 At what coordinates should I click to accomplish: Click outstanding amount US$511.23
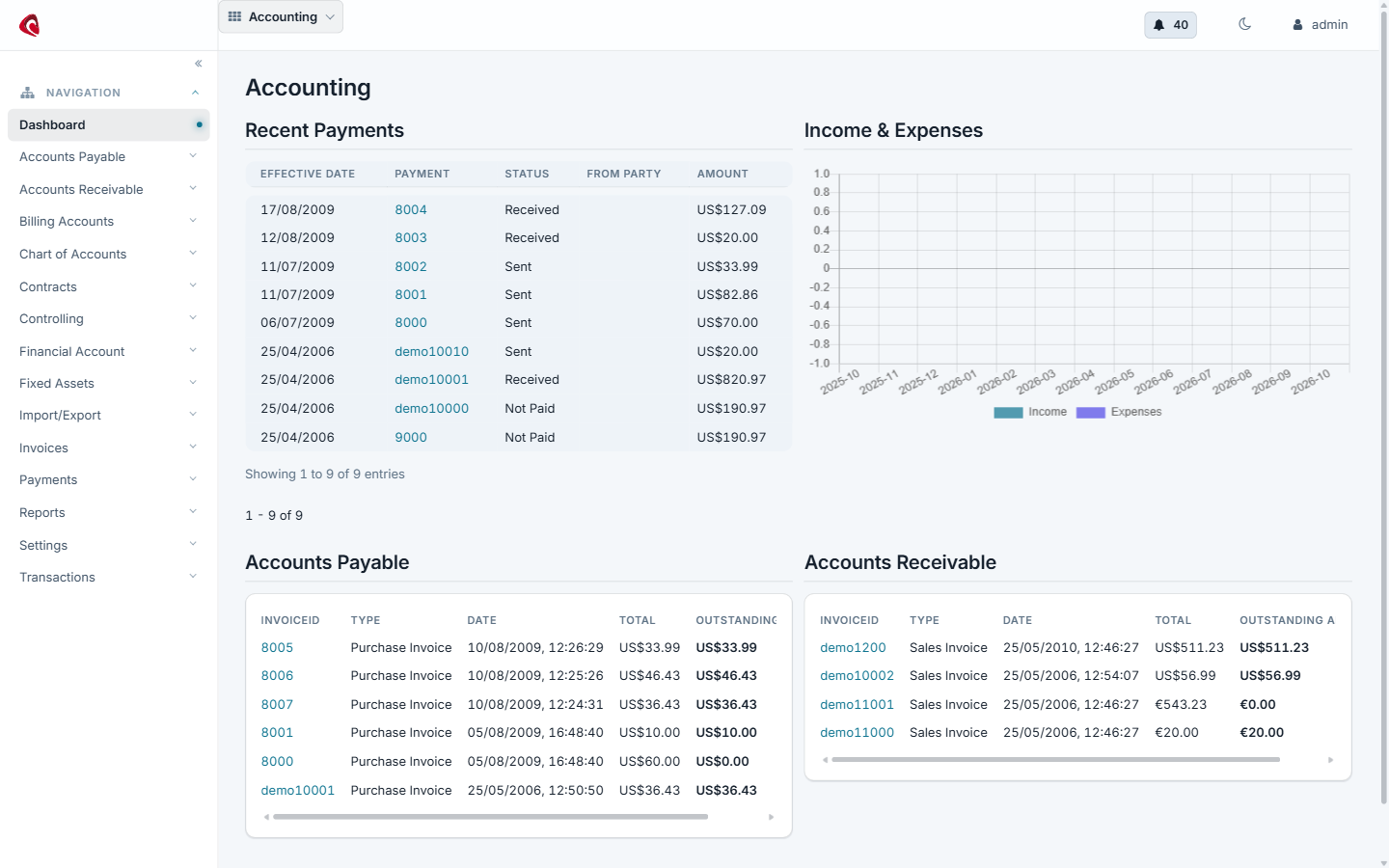pyautogui.click(x=1274, y=647)
